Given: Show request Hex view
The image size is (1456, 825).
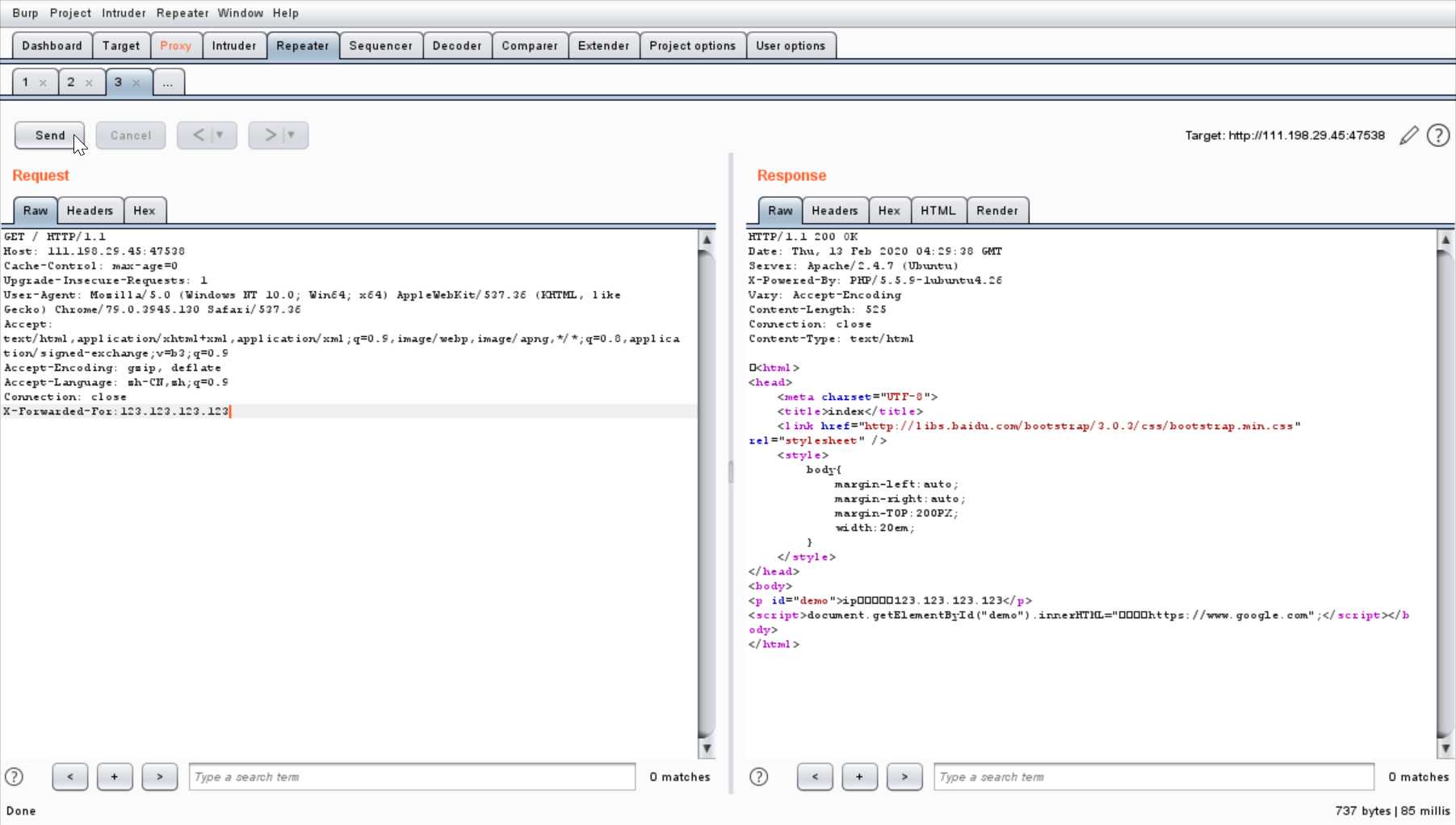Looking at the screenshot, I should [x=145, y=210].
